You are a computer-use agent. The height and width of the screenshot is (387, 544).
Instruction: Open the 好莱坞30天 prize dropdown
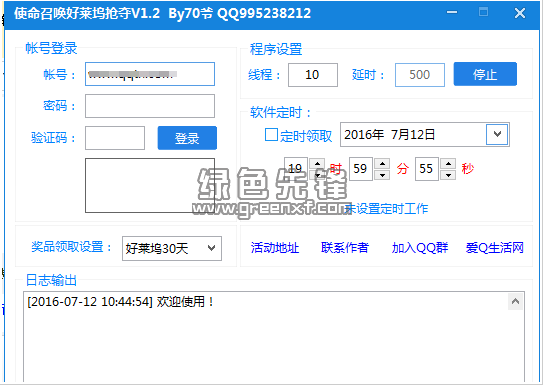(x=172, y=248)
